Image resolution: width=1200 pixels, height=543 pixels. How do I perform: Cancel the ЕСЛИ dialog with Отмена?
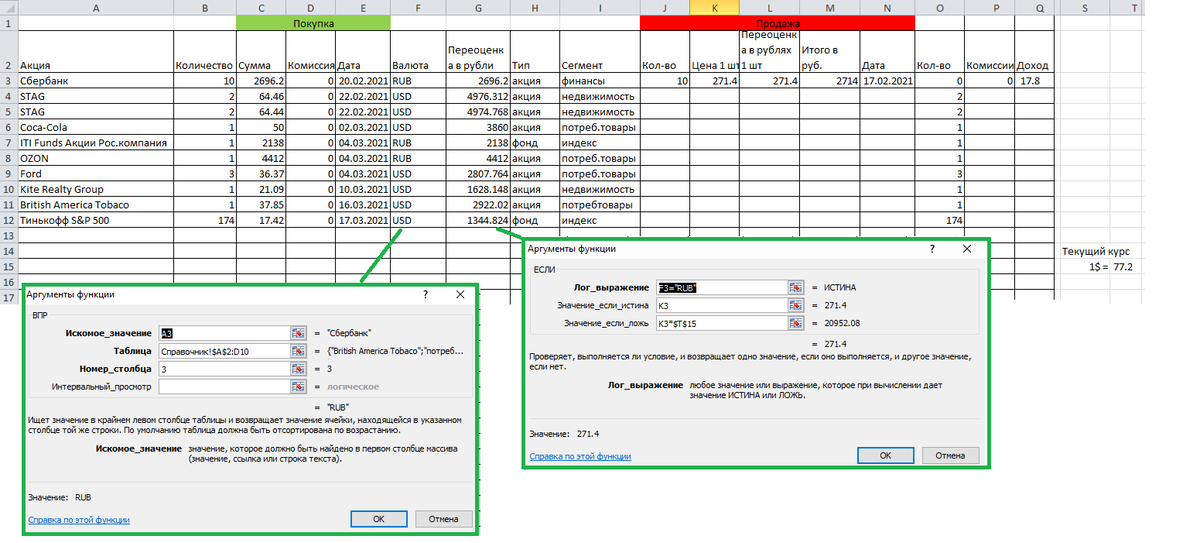coord(950,455)
